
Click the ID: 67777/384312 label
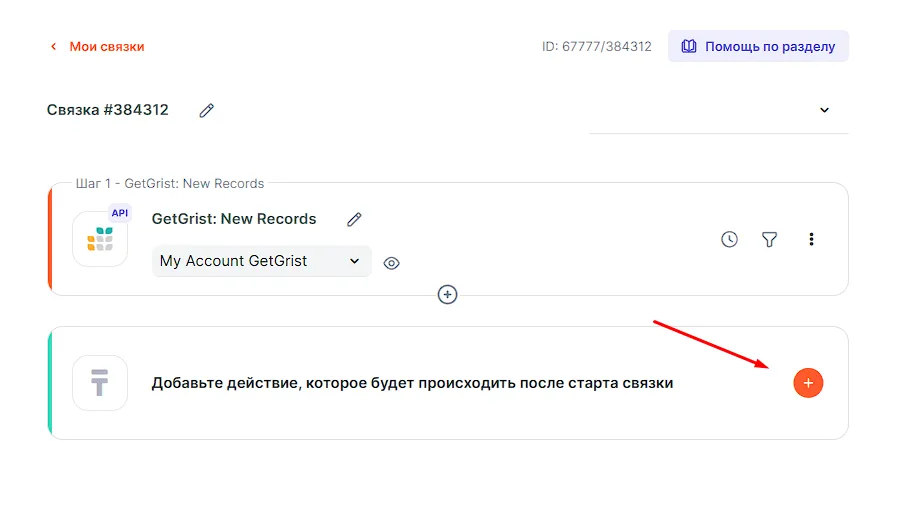tap(596, 47)
